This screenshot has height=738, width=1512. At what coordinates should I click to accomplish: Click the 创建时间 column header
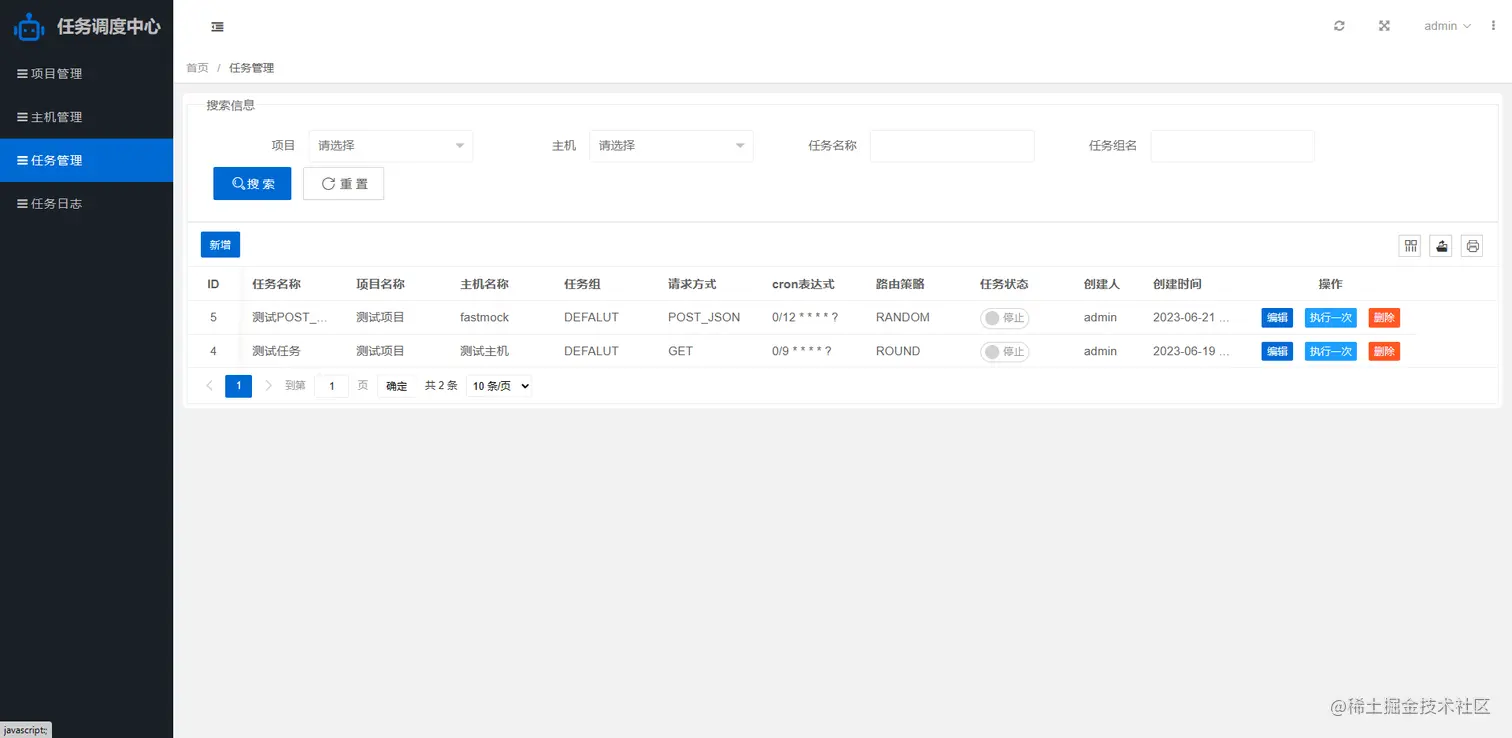pos(1177,284)
